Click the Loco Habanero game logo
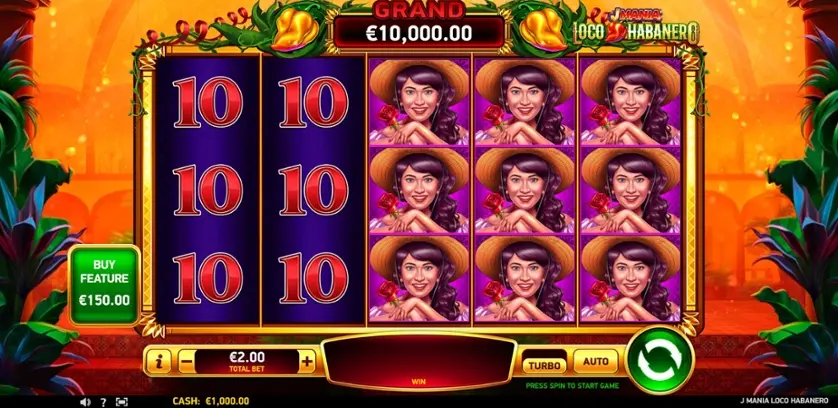838x408 pixels. (x=636, y=27)
